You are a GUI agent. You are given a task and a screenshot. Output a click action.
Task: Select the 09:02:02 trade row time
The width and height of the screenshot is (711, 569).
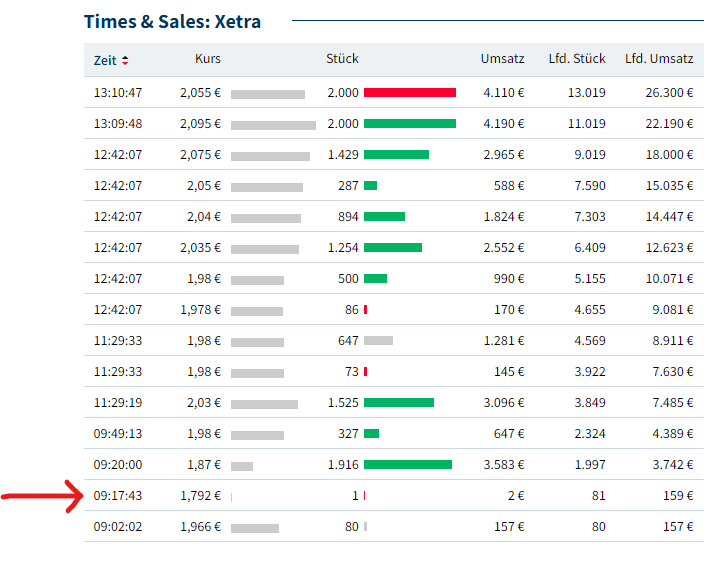(118, 527)
